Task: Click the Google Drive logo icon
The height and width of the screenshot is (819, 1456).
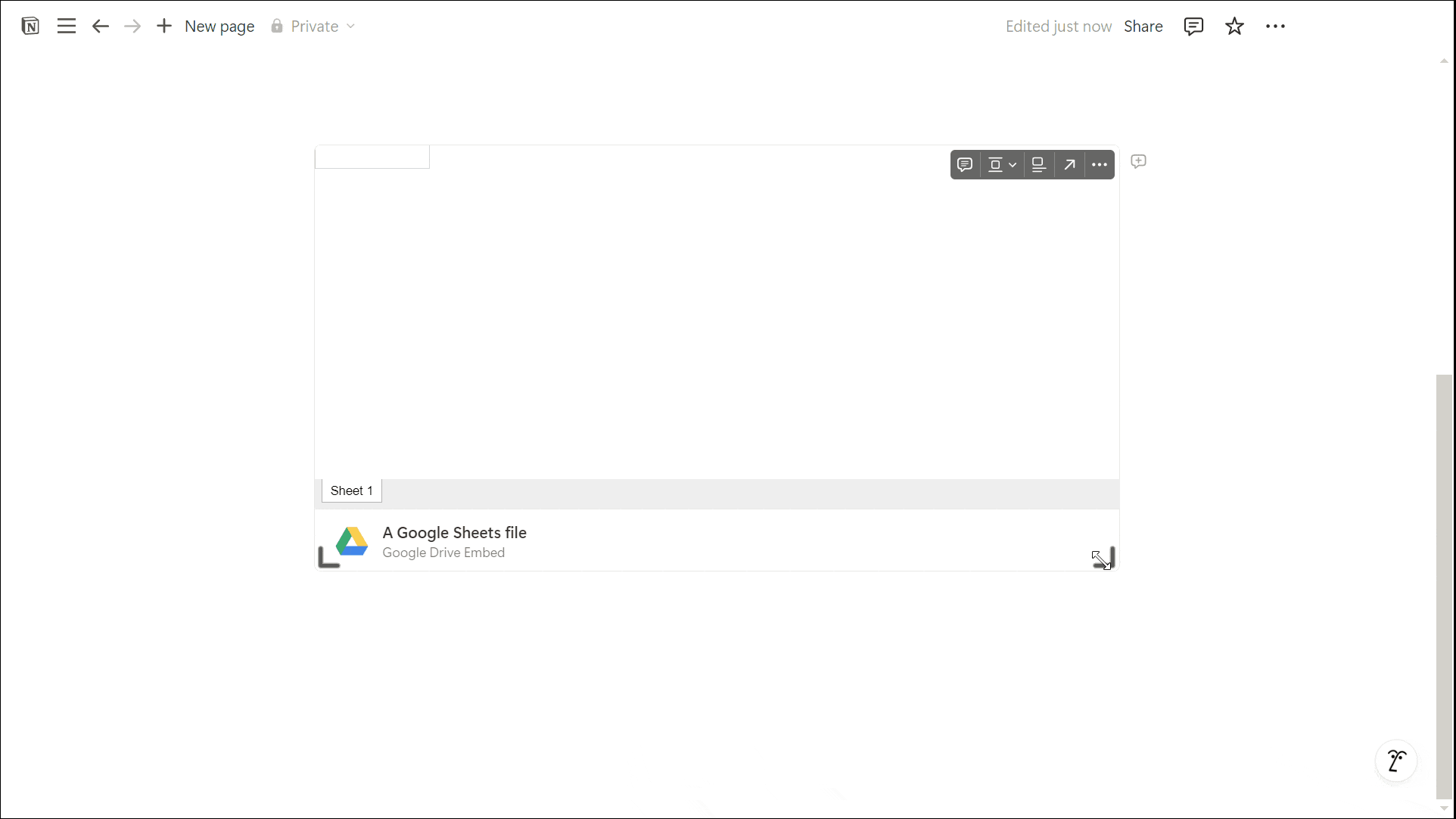Action: point(352,541)
